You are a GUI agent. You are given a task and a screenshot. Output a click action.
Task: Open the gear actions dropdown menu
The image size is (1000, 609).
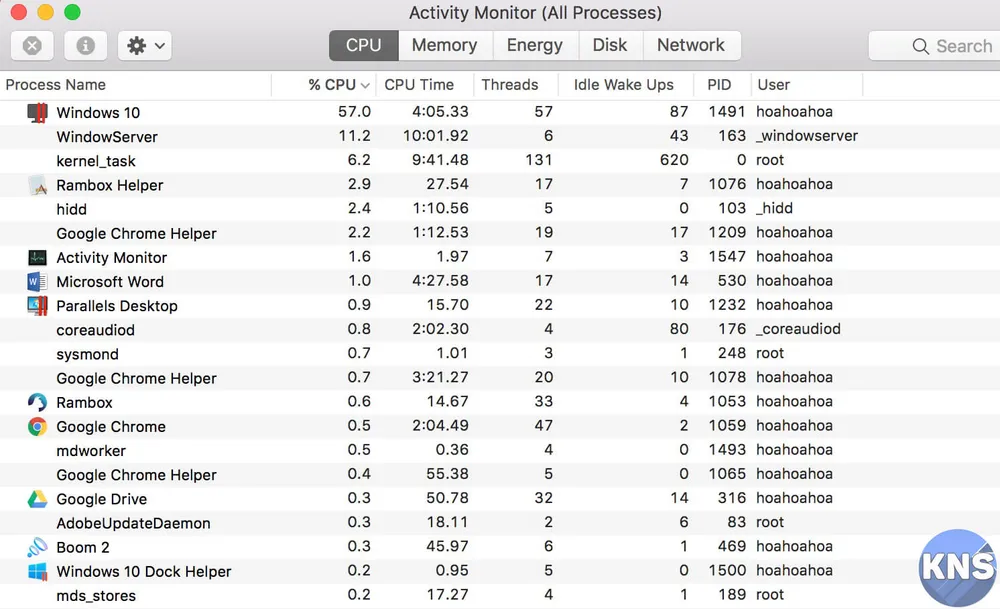tap(145, 46)
